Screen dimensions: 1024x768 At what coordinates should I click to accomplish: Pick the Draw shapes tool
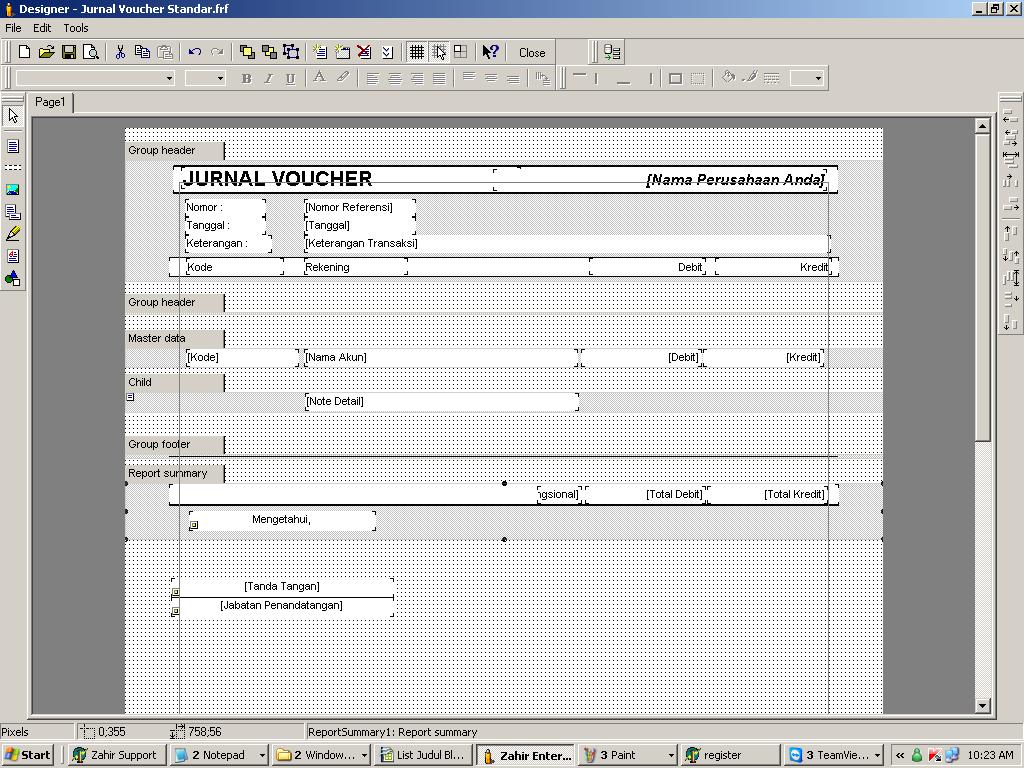tap(13, 278)
